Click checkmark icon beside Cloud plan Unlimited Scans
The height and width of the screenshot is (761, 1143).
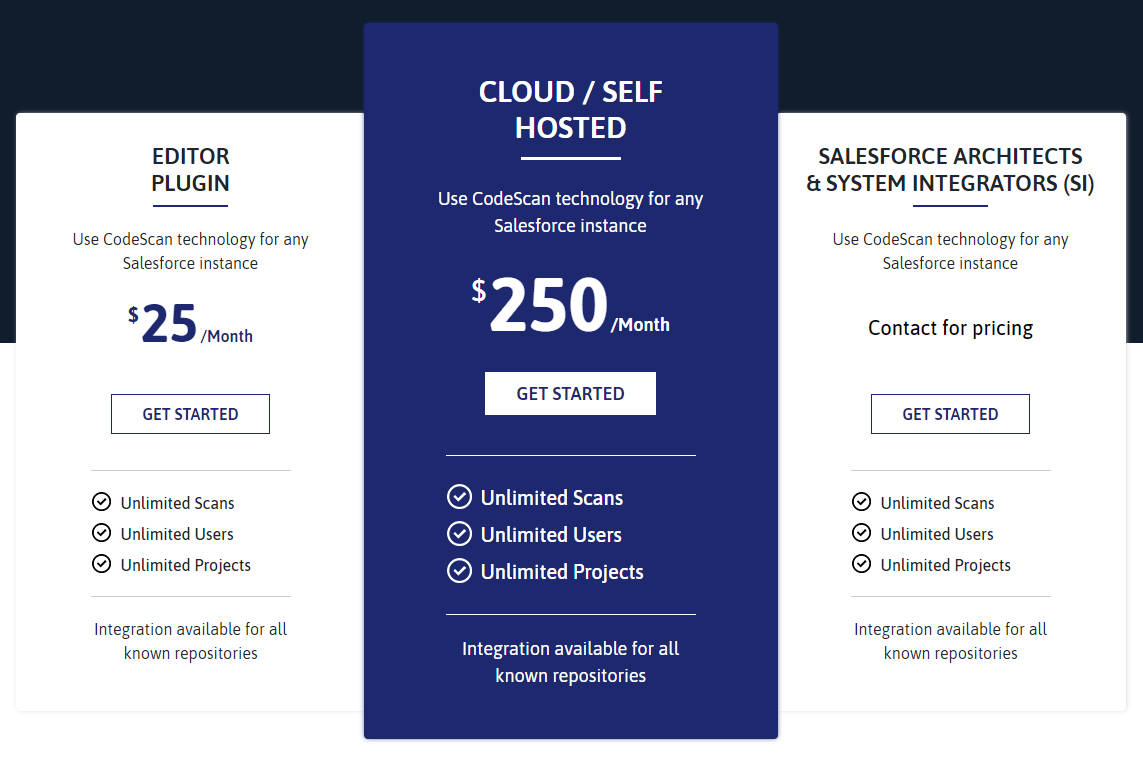coord(459,497)
